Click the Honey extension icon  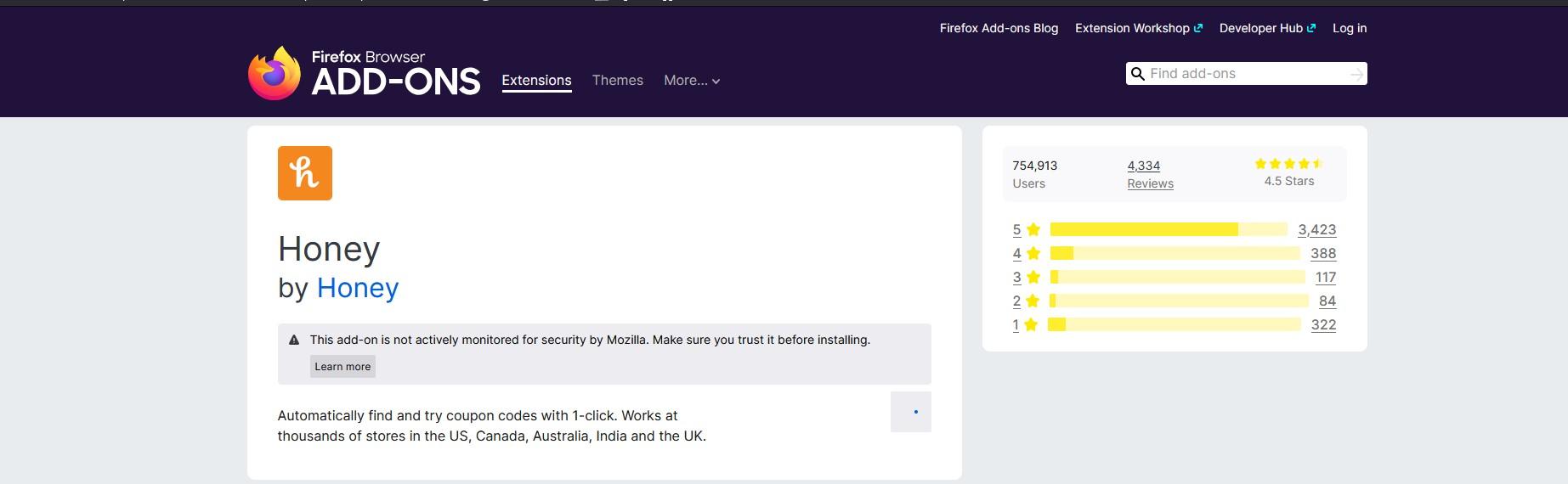click(x=305, y=173)
